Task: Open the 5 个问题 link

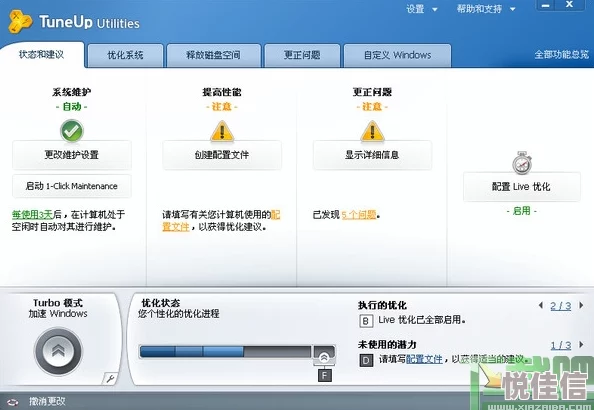Action: [359, 215]
